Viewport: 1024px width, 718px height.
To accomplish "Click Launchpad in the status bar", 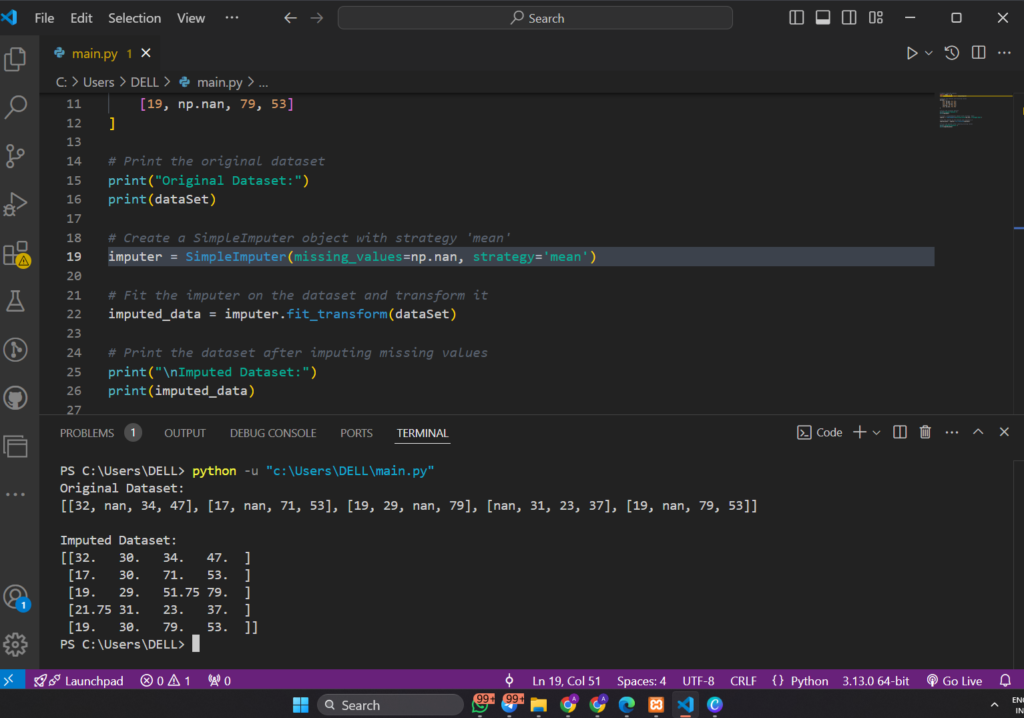I will [x=78, y=680].
